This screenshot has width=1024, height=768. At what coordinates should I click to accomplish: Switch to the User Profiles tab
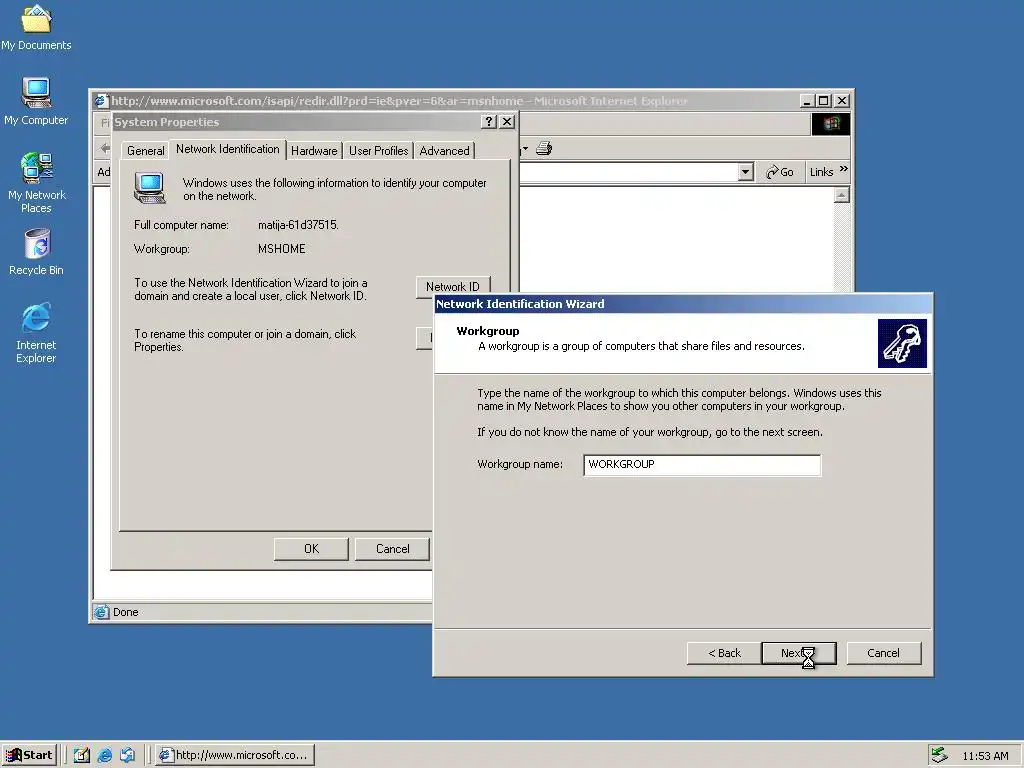[x=378, y=151]
